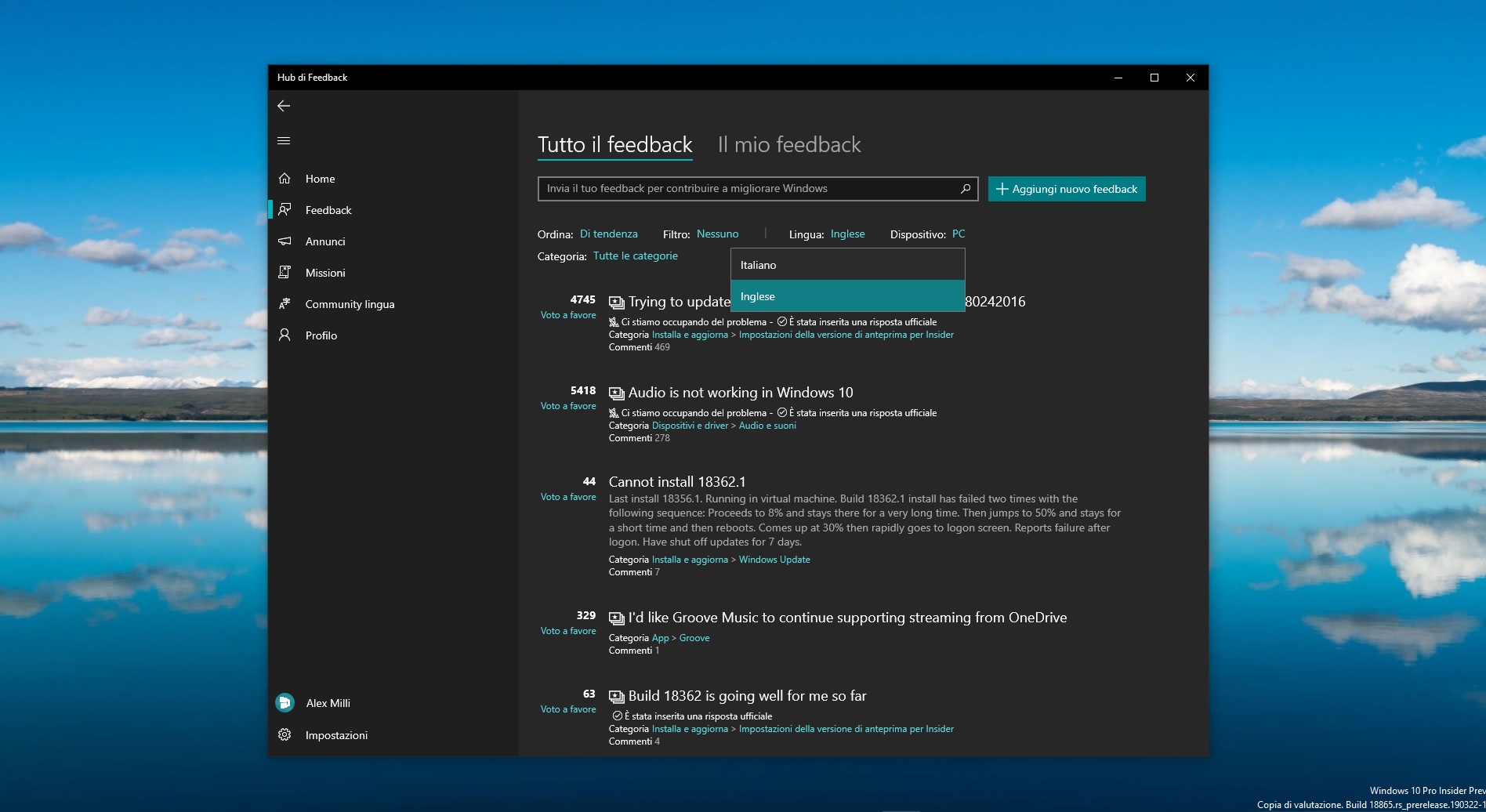
Task: Open the Dispositivo PC dropdown
Action: tap(959, 234)
